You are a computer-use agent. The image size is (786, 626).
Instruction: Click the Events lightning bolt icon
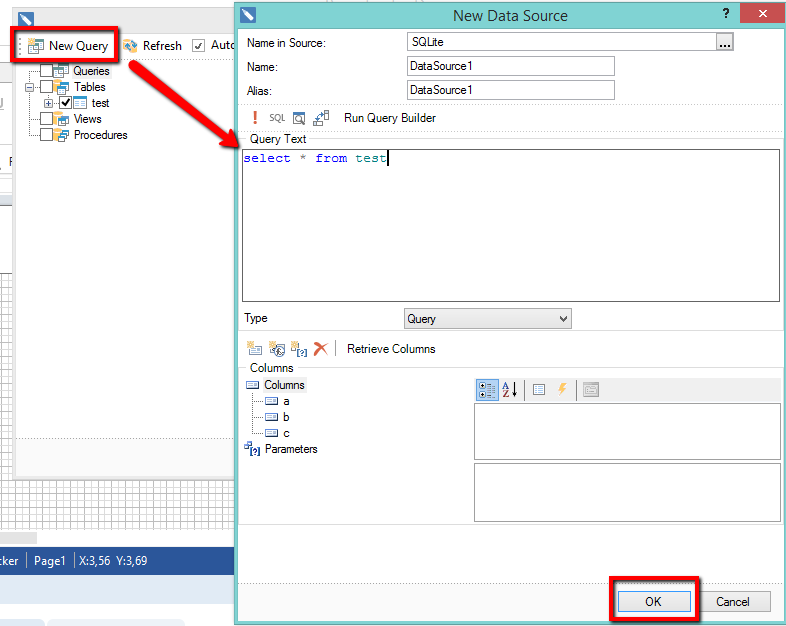[562, 389]
